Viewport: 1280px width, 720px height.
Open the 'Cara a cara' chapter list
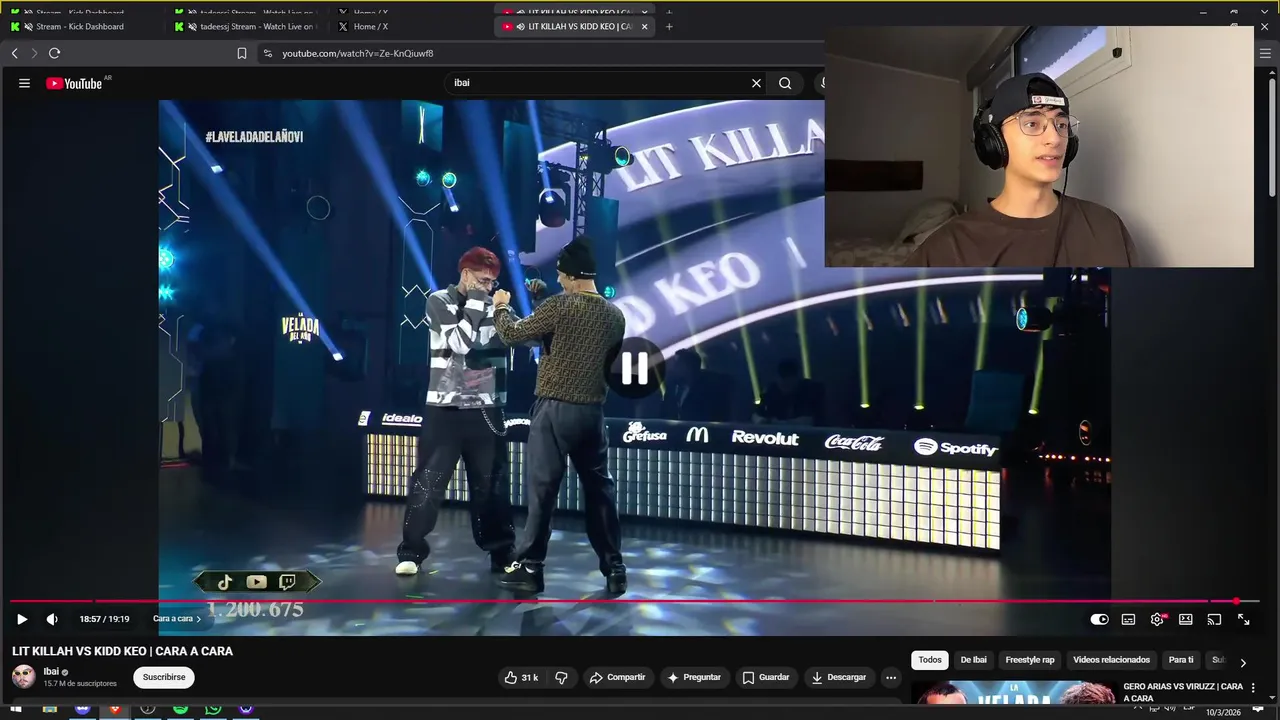177,619
